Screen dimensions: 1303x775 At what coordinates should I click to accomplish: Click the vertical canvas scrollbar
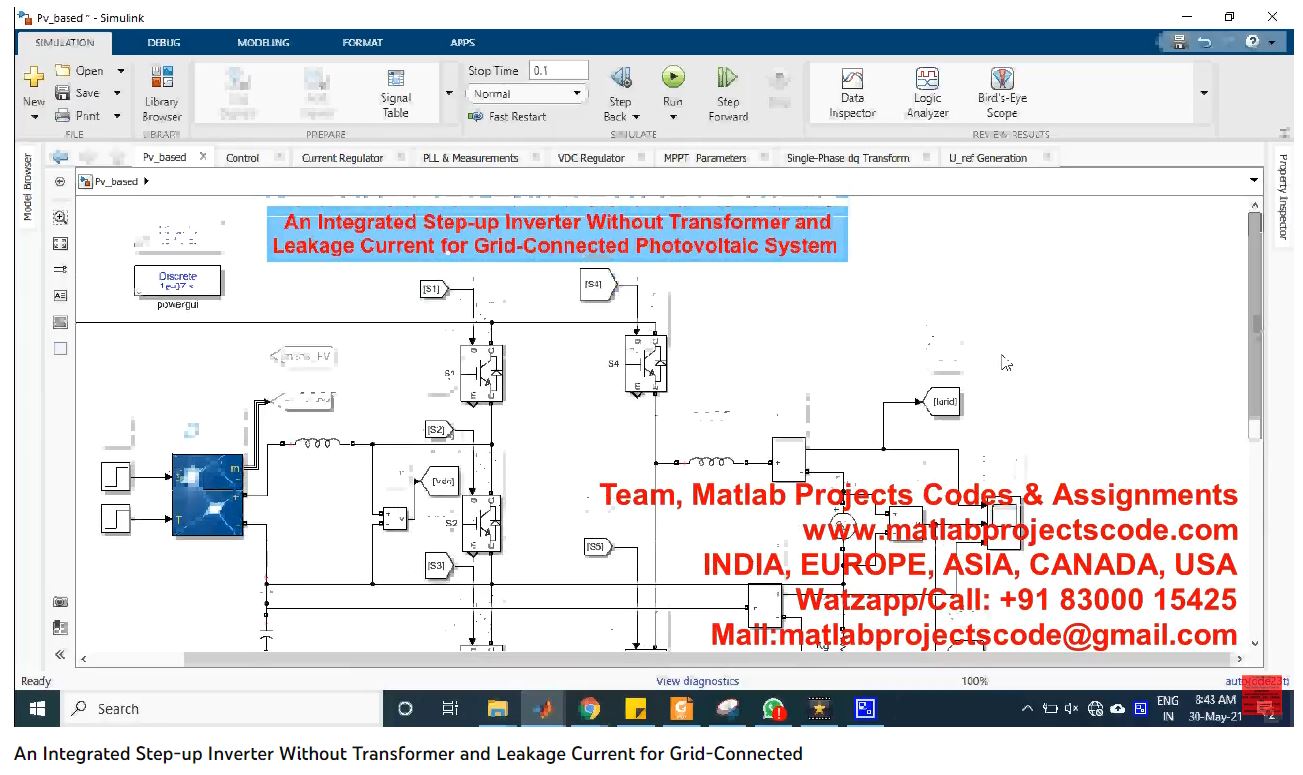[x=1255, y=327]
